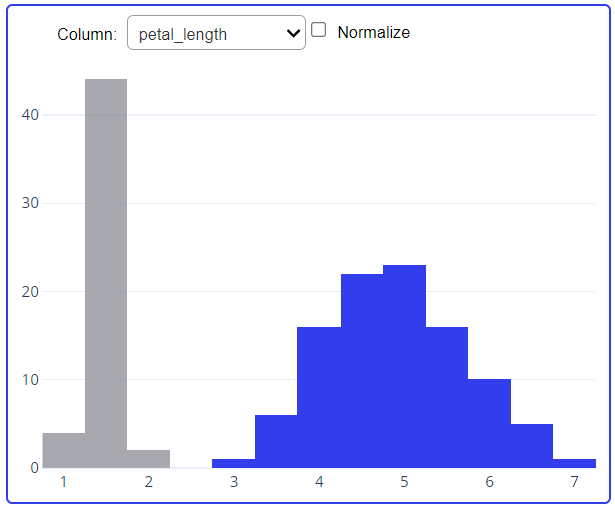The image size is (615, 507).
Task: Click the Normalize label text
Action: pyautogui.click(x=373, y=33)
